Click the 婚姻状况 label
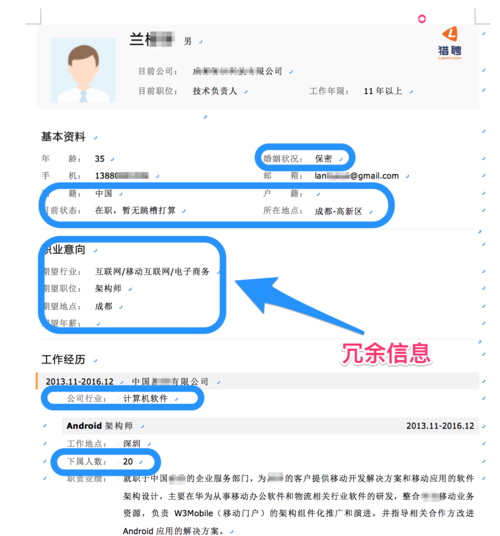Viewport: 500px width, 536px height. 283,159
